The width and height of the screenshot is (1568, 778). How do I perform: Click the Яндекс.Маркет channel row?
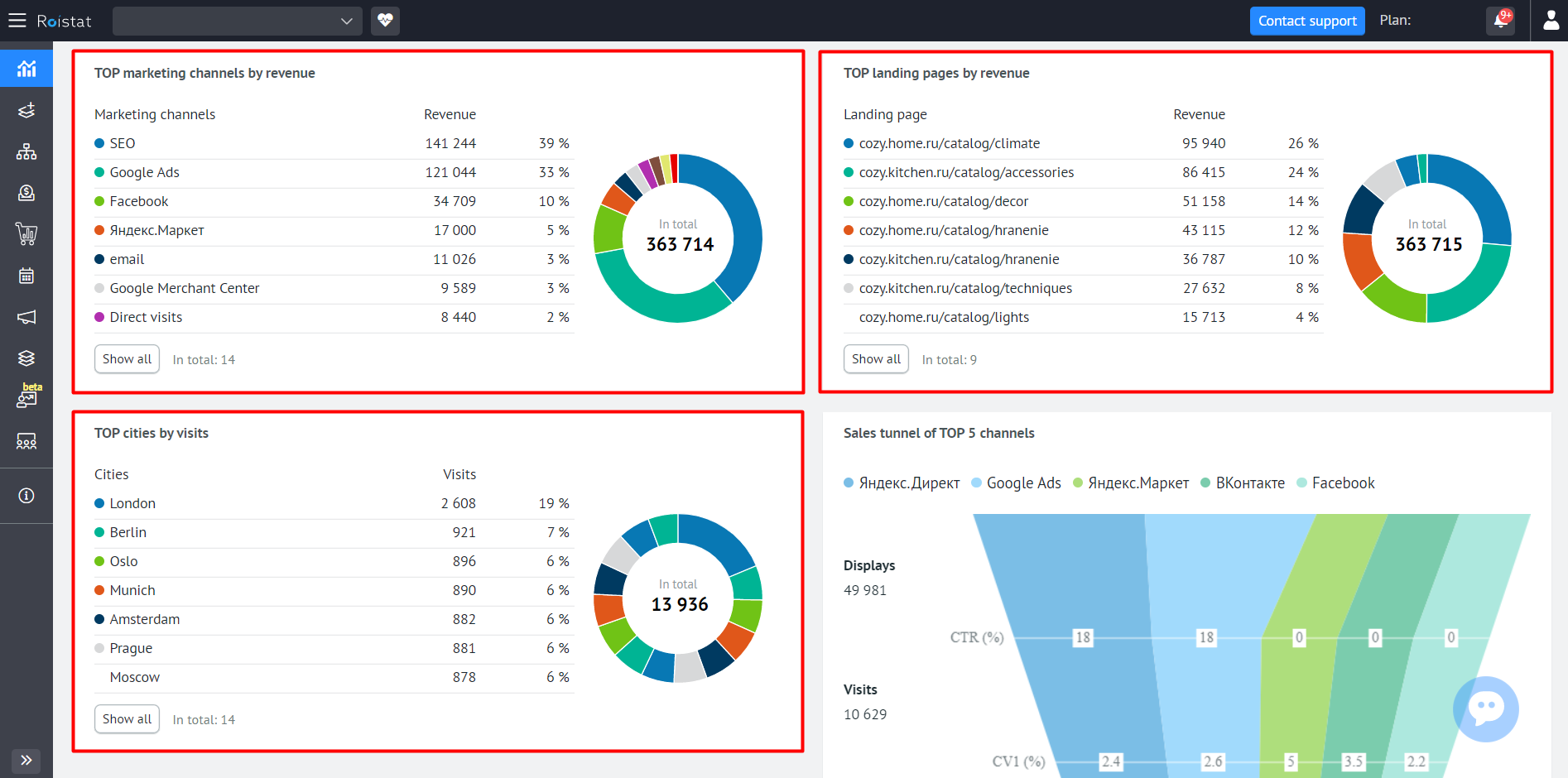(334, 230)
